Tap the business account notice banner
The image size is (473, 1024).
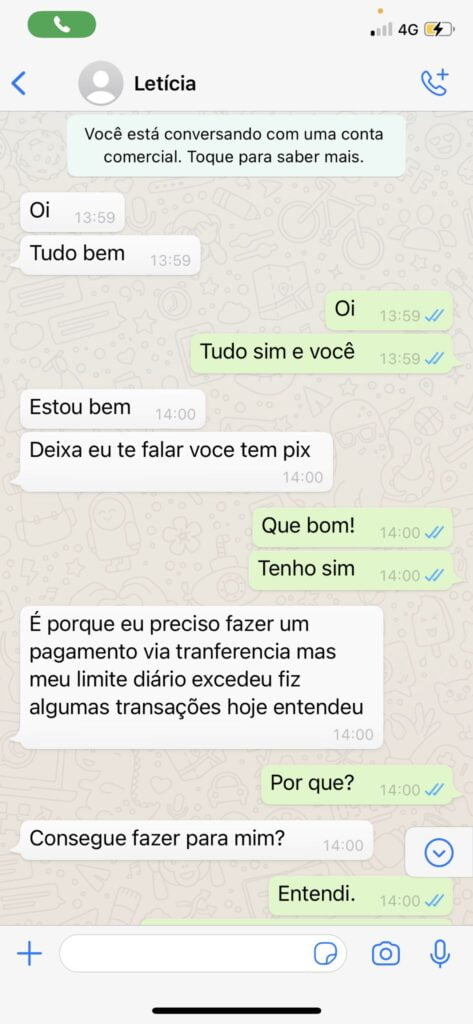(236, 146)
